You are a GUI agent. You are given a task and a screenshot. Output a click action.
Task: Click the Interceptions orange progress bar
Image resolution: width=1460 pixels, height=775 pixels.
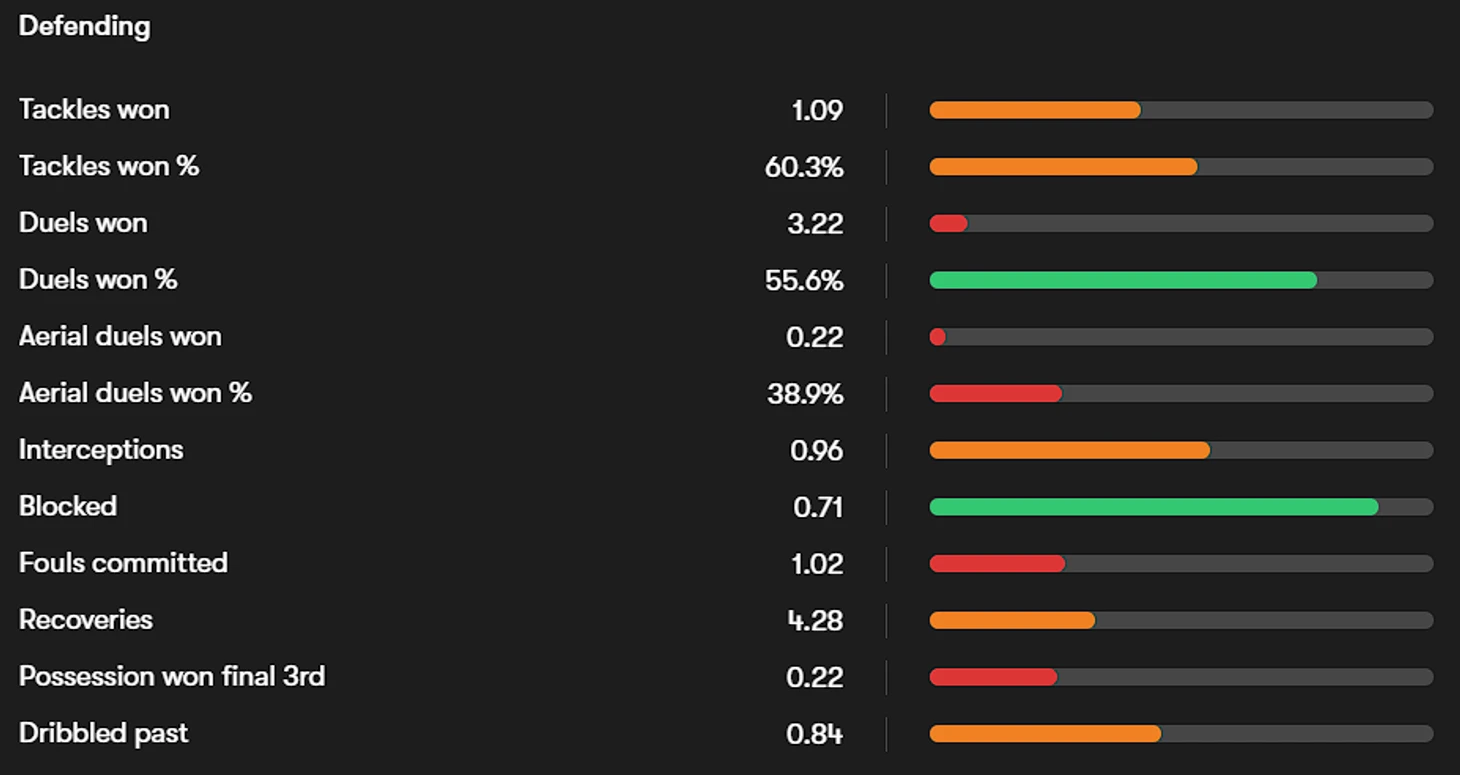[x=1069, y=451]
